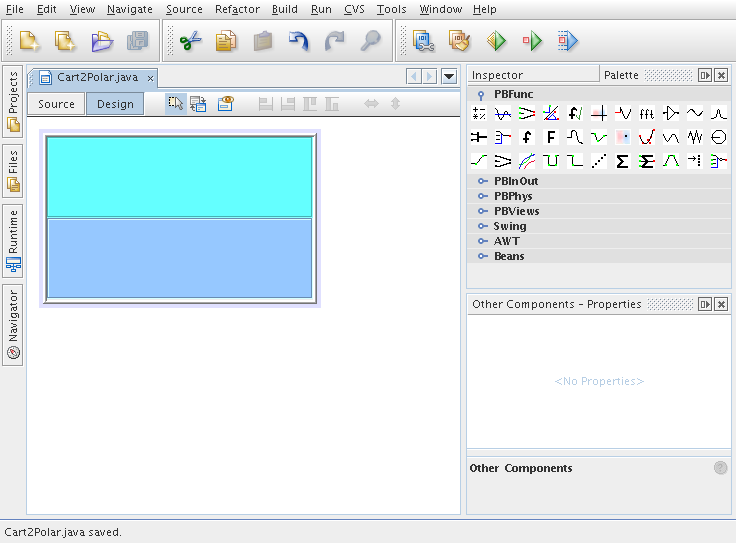Click the New Project toolbar icon
The width and height of the screenshot is (736, 543).
[x=30, y=41]
